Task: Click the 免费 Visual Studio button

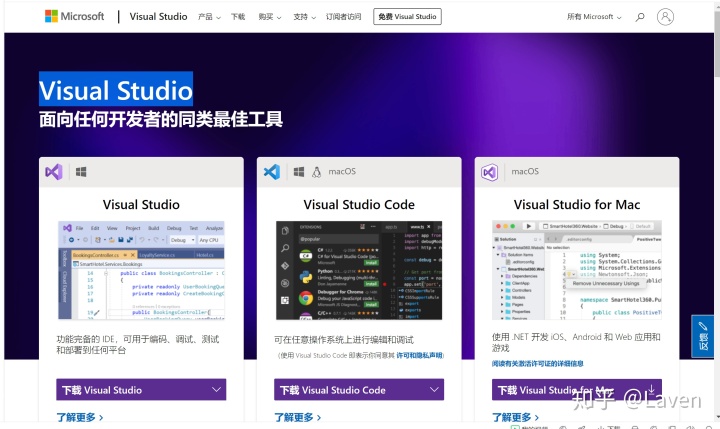Action: point(407,17)
